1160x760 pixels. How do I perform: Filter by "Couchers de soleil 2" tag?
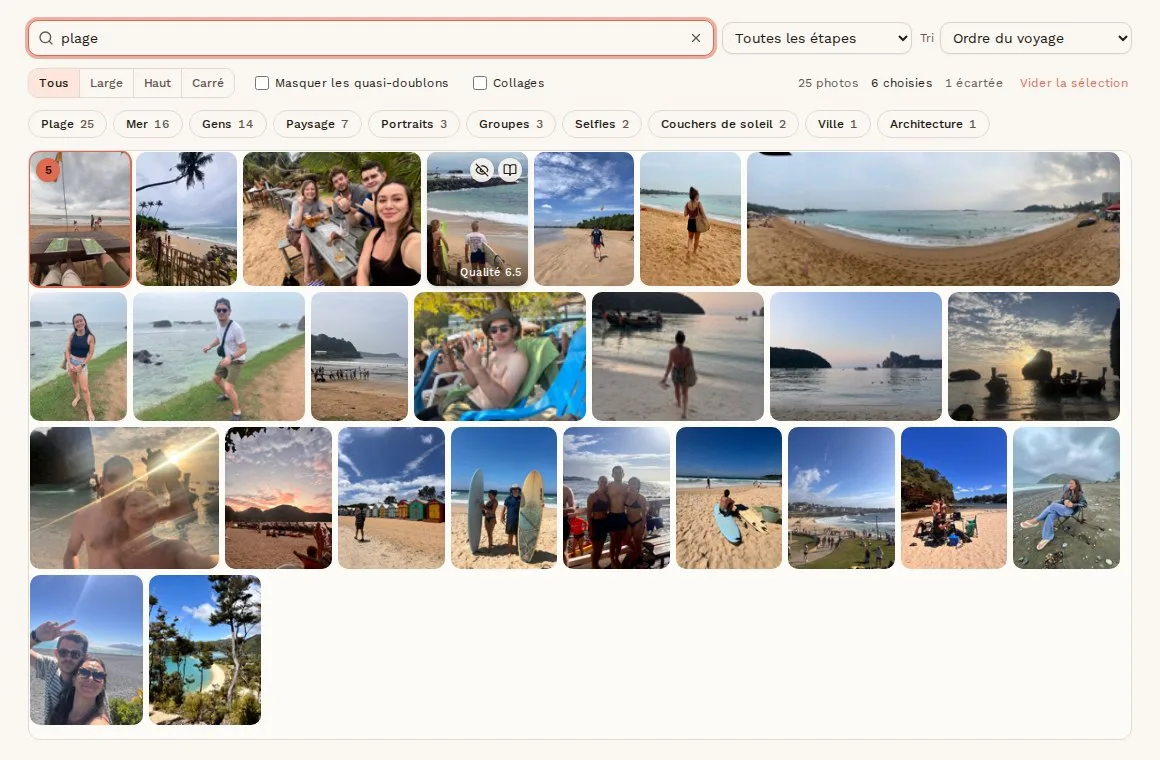[724, 124]
